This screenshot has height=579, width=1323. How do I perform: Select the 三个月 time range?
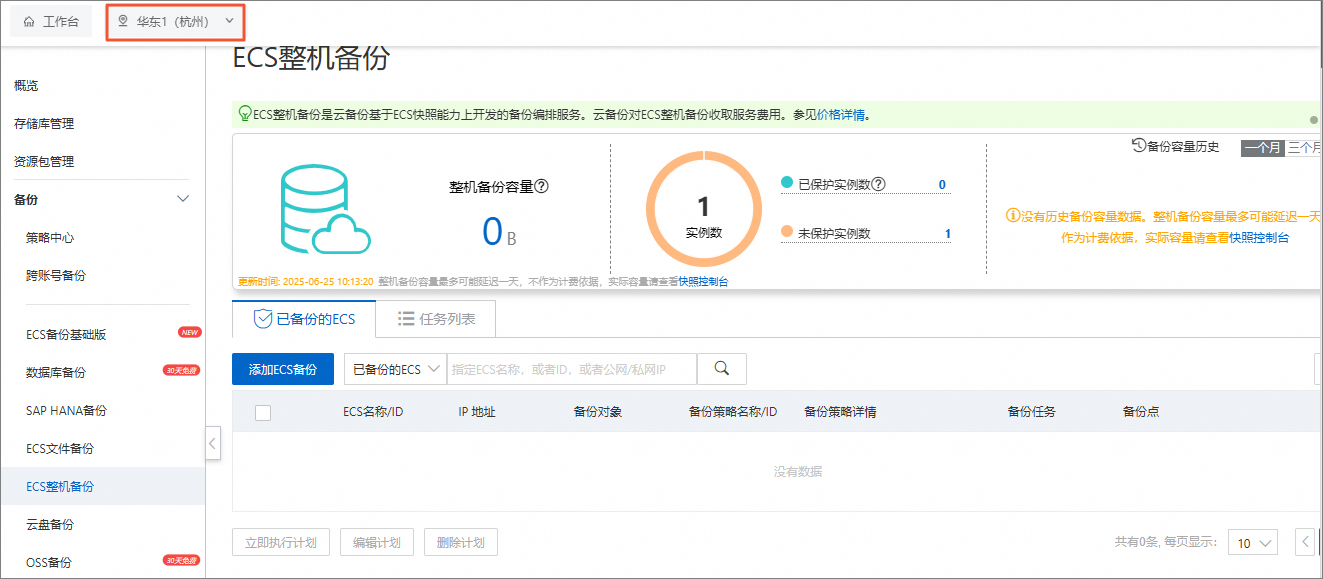(x=1305, y=148)
